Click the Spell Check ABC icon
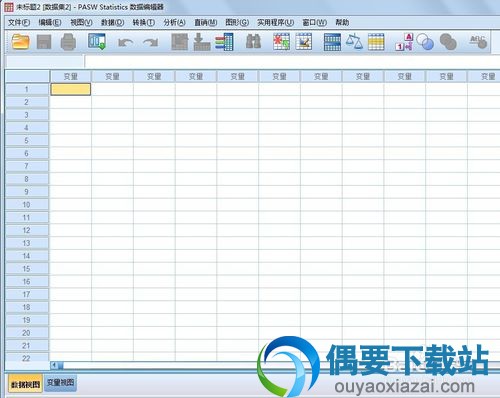Viewport: 500px width, 398px height. tap(479, 42)
